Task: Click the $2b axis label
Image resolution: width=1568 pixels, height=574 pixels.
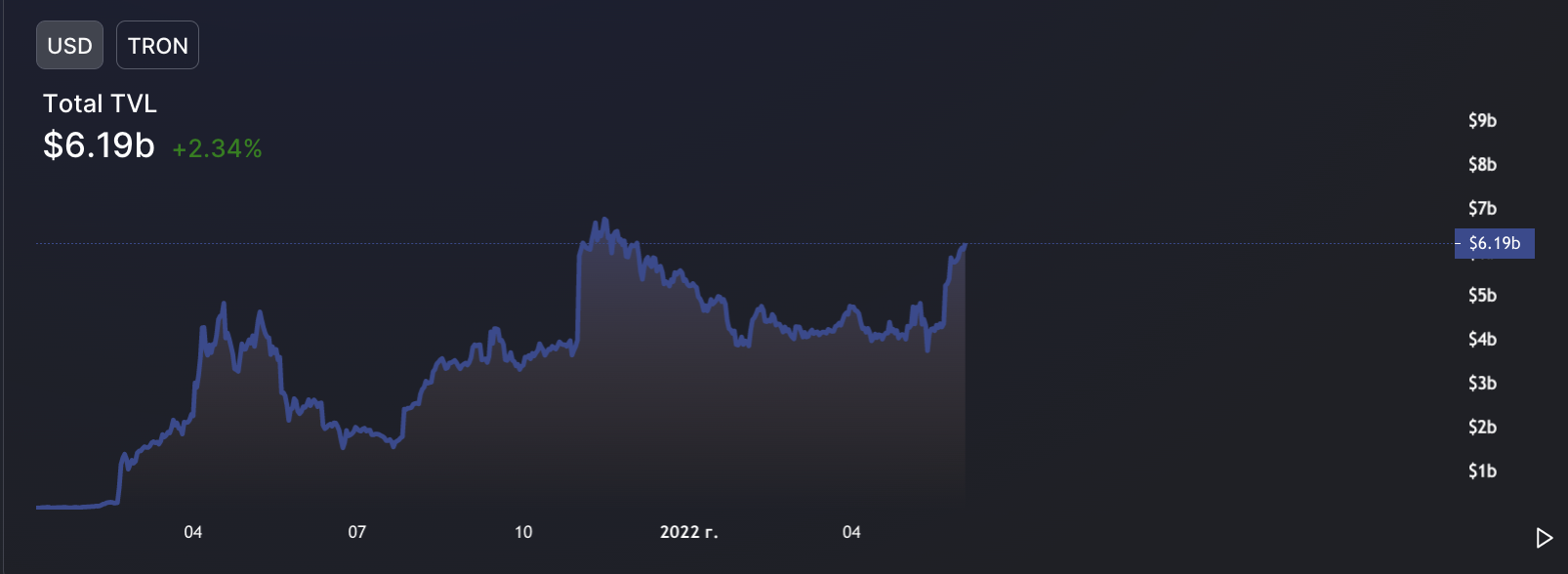Action: click(x=1482, y=427)
